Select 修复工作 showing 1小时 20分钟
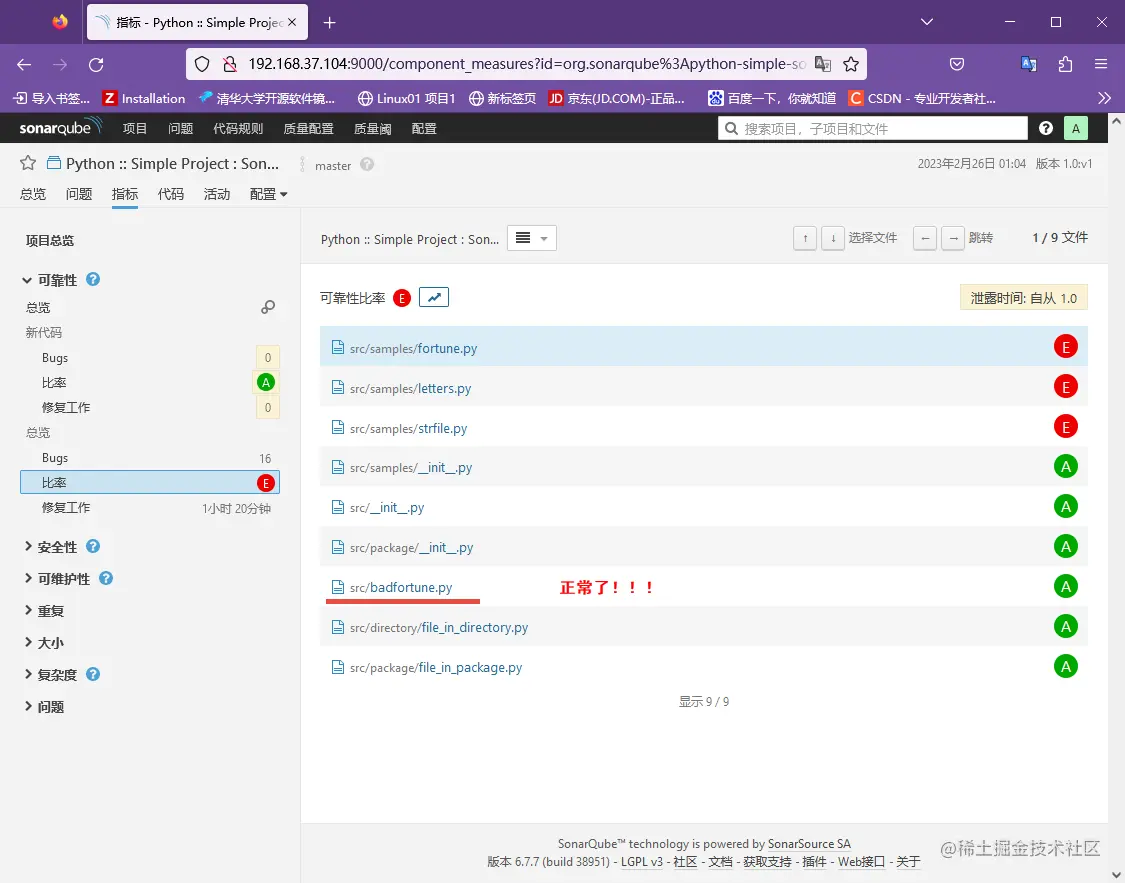1125x883 pixels. (150, 508)
